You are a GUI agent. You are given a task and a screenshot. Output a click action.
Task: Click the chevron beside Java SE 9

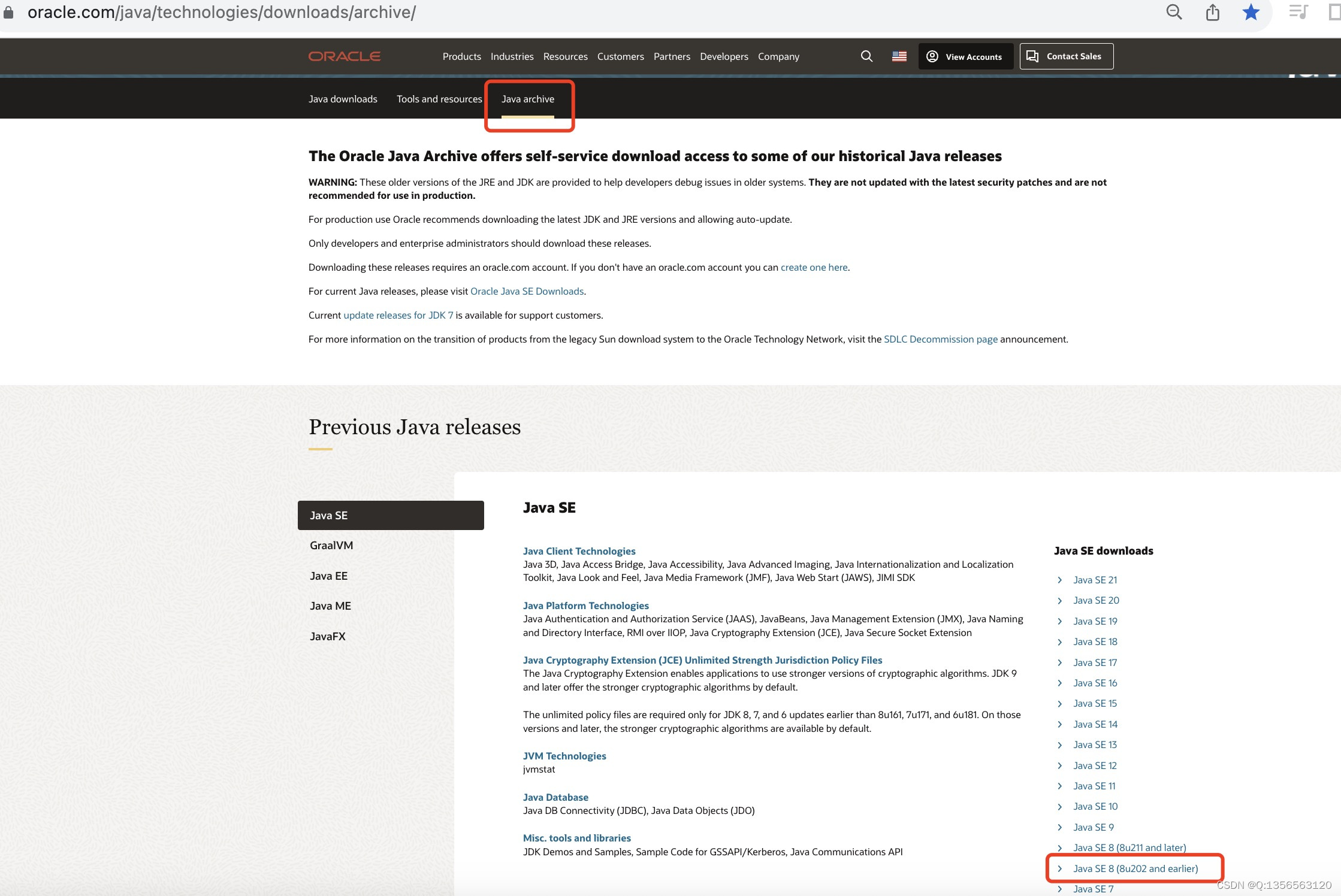pyautogui.click(x=1059, y=827)
